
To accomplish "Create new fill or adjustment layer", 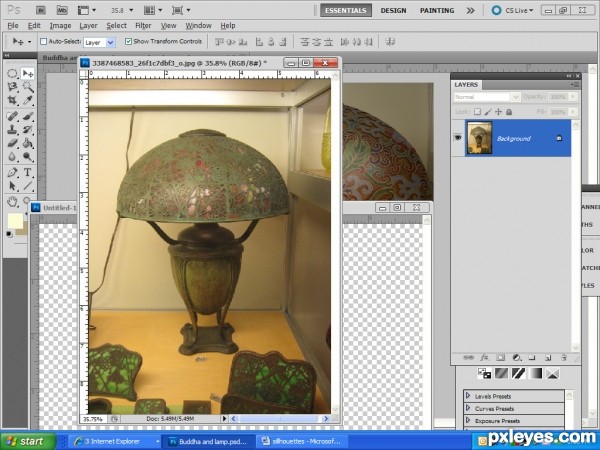I will tap(517, 357).
